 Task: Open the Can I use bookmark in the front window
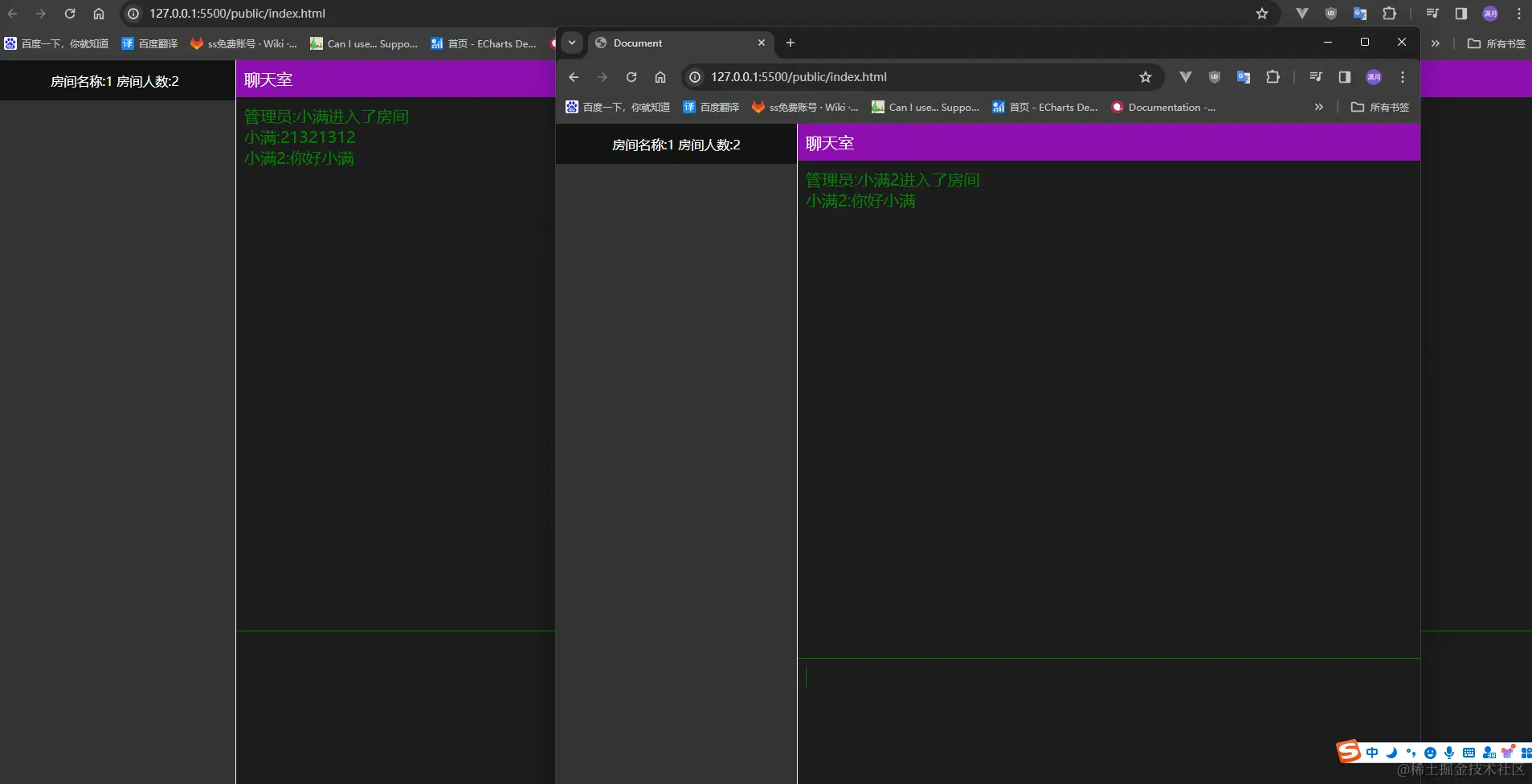pos(925,107)
